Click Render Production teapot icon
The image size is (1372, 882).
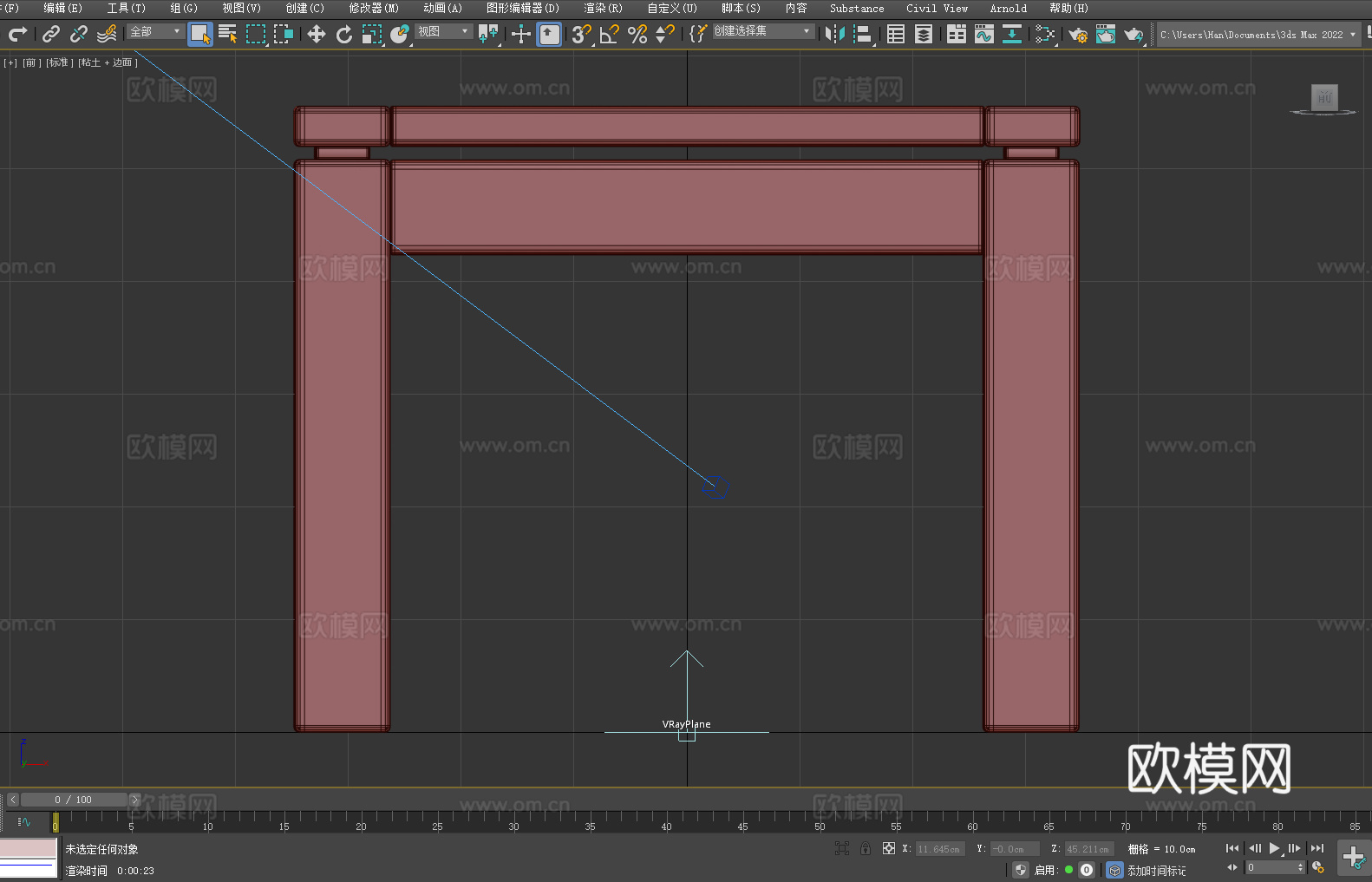click(1134, 34)
